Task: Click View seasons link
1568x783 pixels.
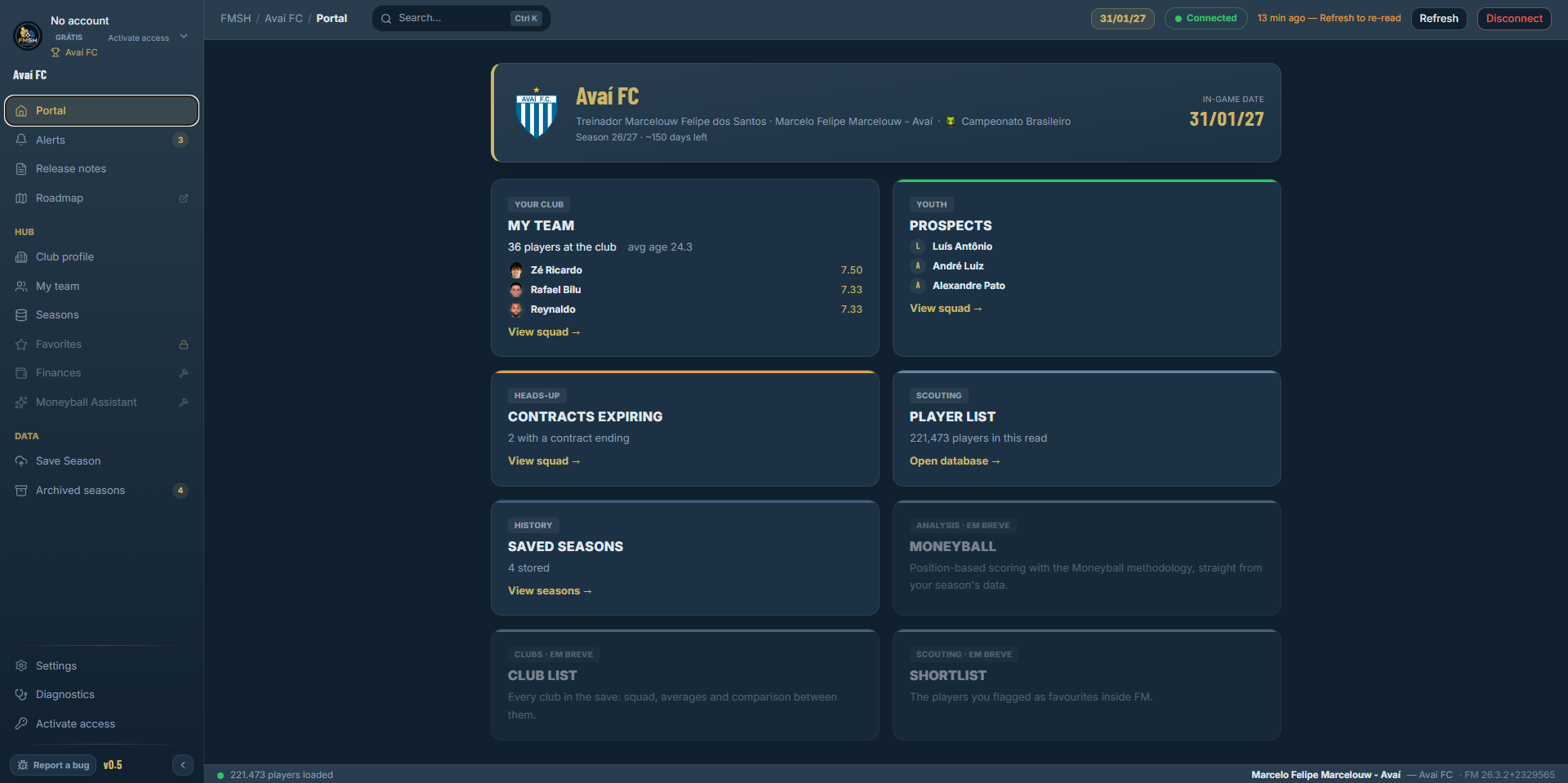Action: [x=550, y=591]
